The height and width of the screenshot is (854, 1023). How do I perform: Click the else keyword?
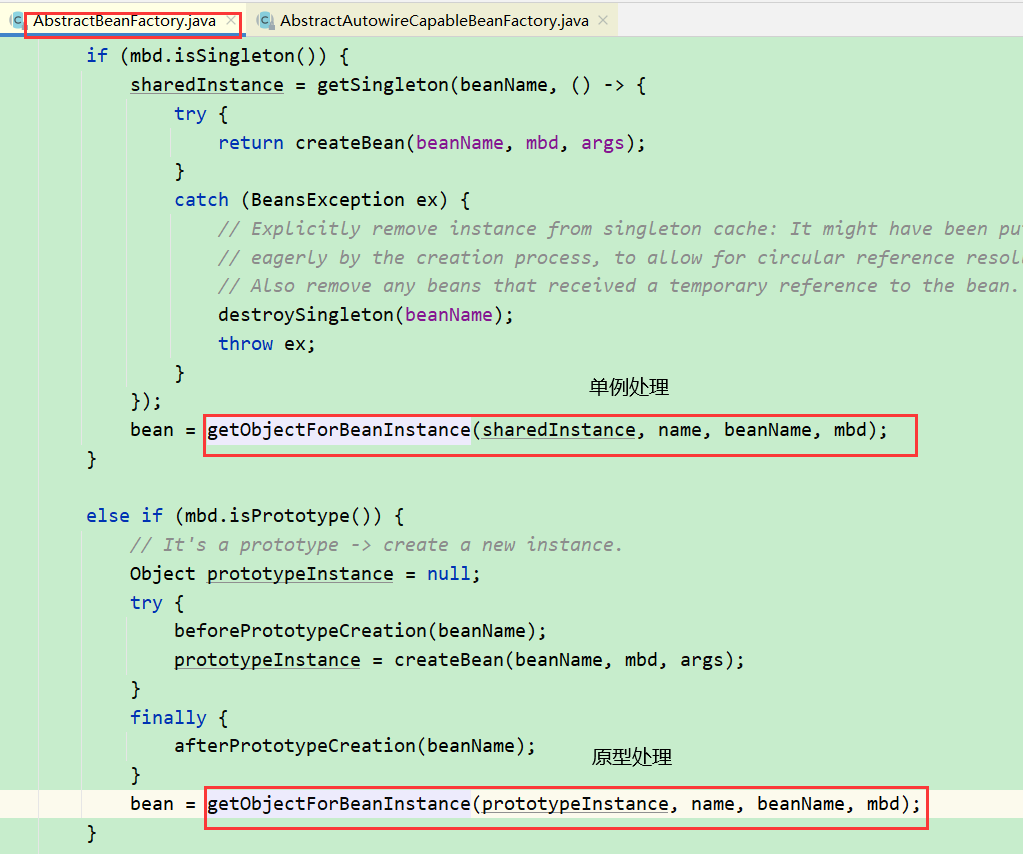pyautogui.click(x=108, y=516)
